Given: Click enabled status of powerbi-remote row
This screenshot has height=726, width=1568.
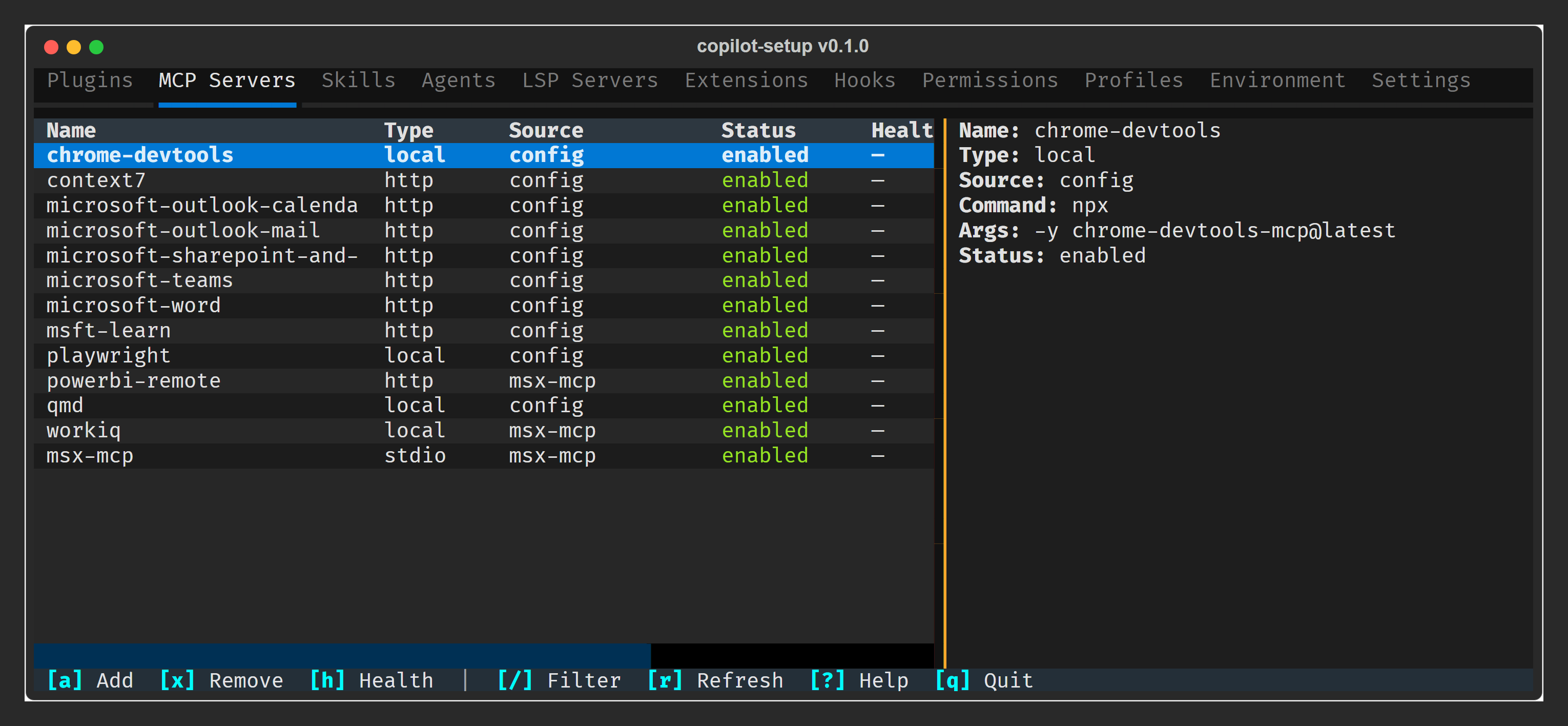Looking at the screenshot, I should [x=765, y=380].
